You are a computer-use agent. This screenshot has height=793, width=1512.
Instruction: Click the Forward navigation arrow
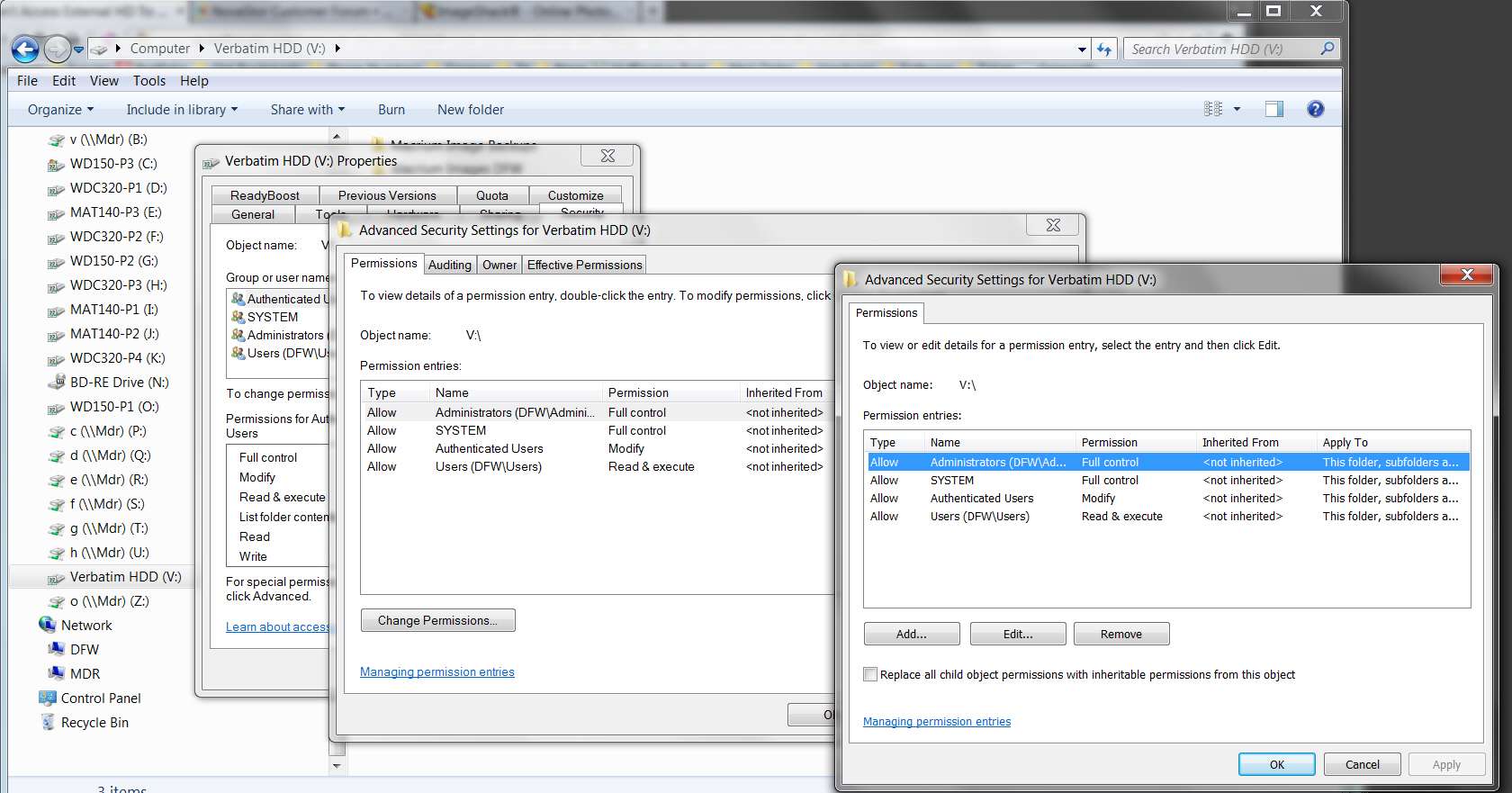57,49
